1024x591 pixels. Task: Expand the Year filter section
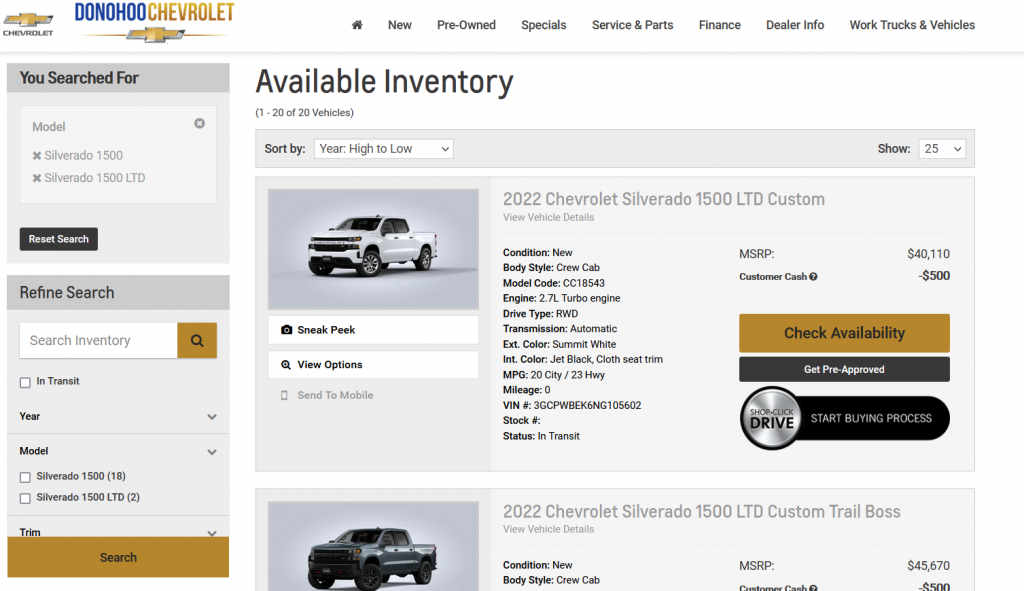[118, 417]
